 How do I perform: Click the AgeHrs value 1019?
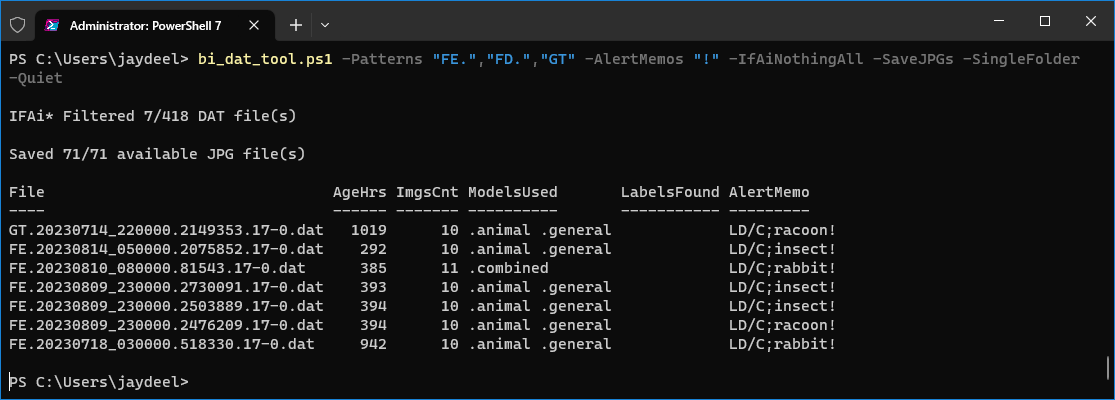(368, 230)
